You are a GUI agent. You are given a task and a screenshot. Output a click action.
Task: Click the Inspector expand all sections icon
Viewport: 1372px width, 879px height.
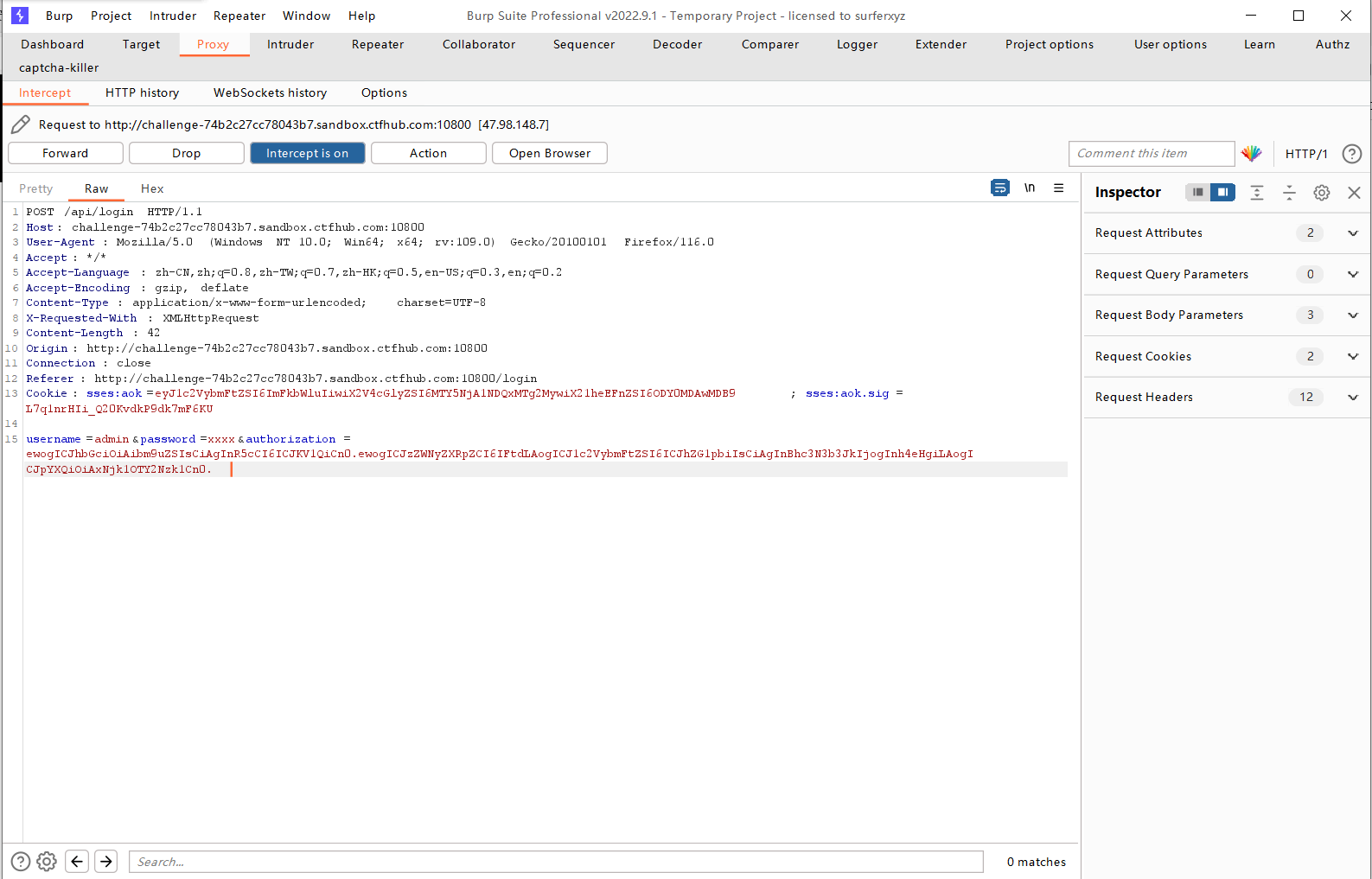(x=1257, y=193)
